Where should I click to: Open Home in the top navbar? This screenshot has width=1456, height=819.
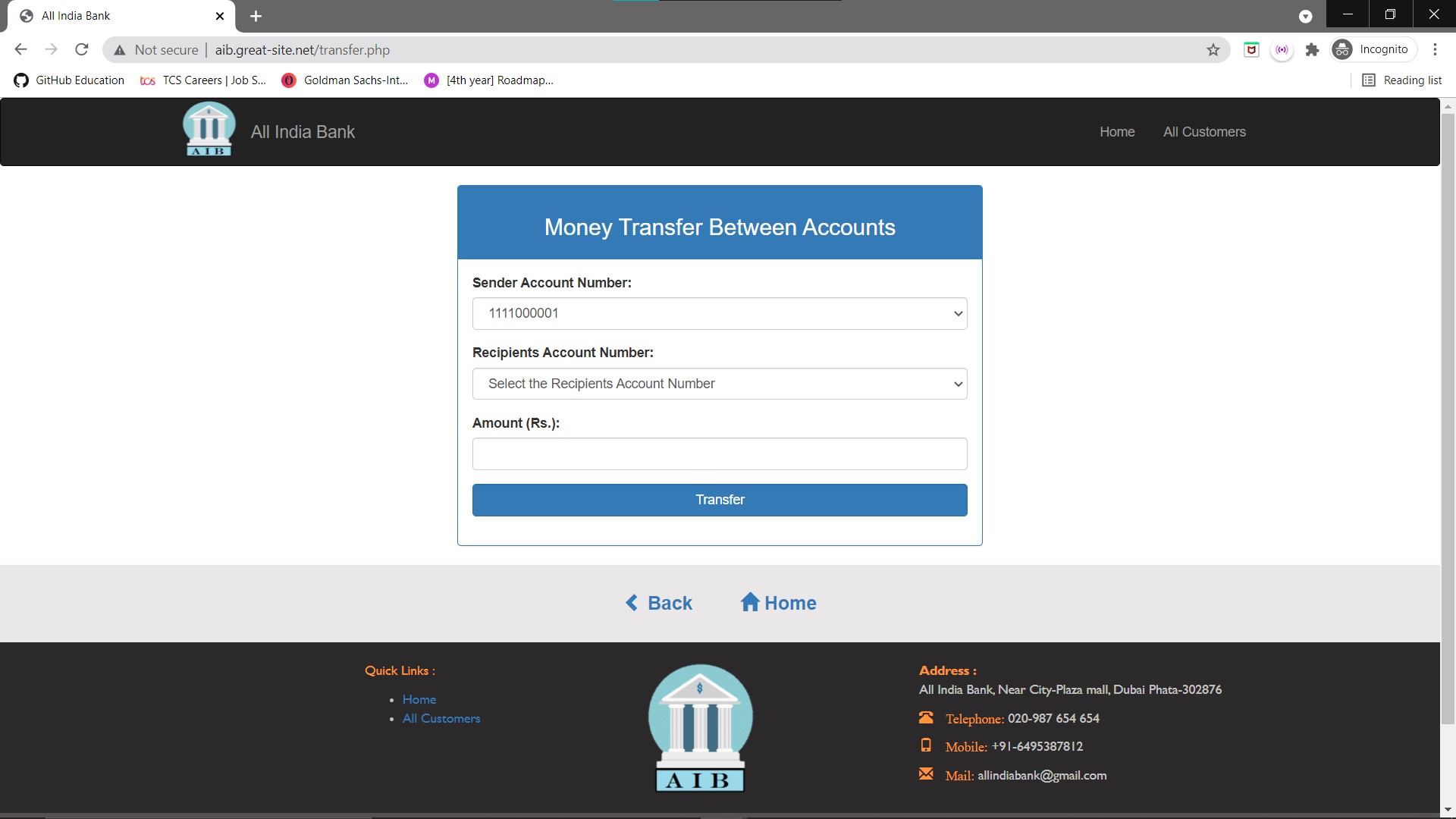pyautogui.click(x=1117, y=132)
